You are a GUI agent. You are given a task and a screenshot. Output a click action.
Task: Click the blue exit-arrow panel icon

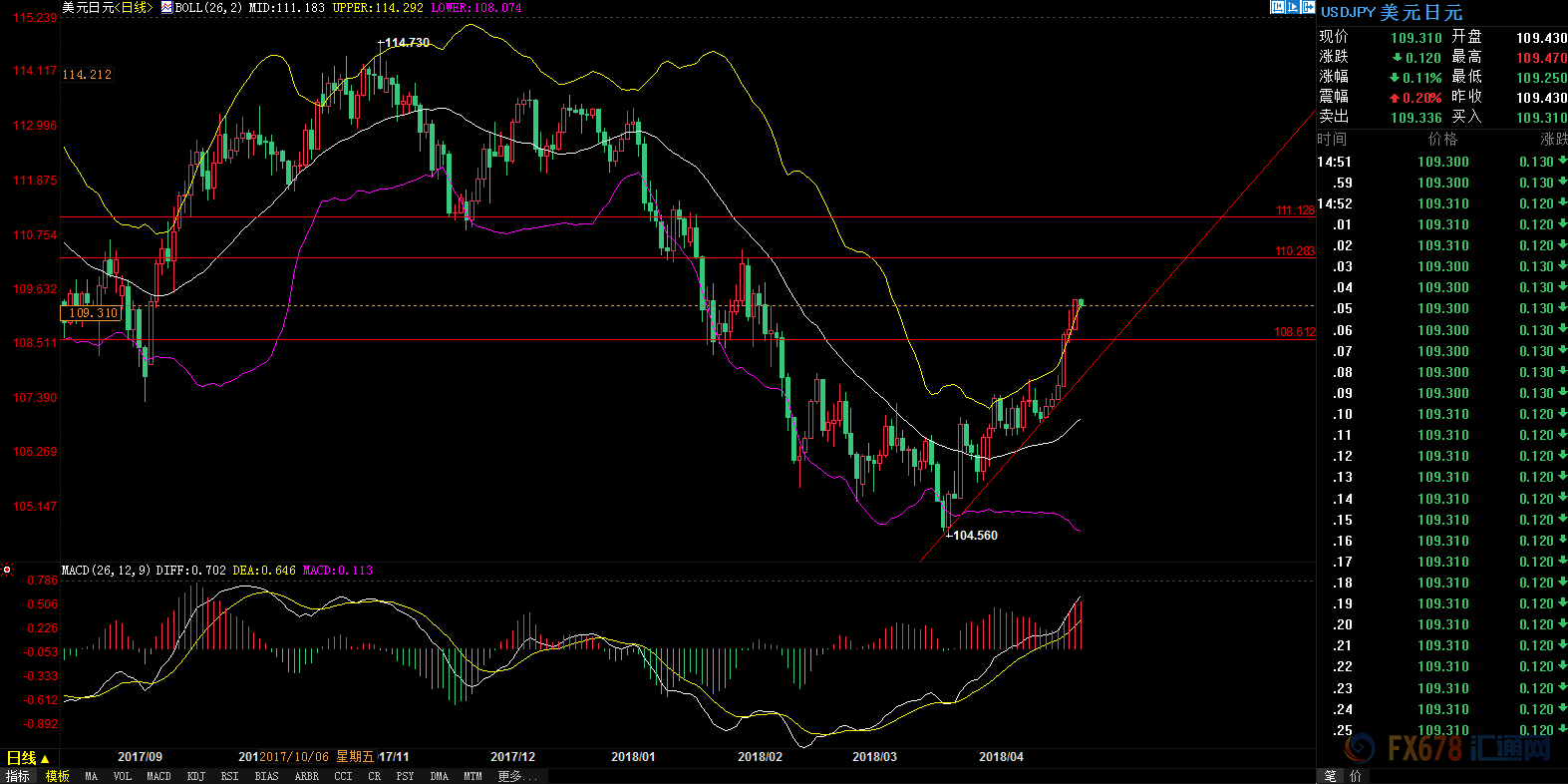click(1309, 7)
